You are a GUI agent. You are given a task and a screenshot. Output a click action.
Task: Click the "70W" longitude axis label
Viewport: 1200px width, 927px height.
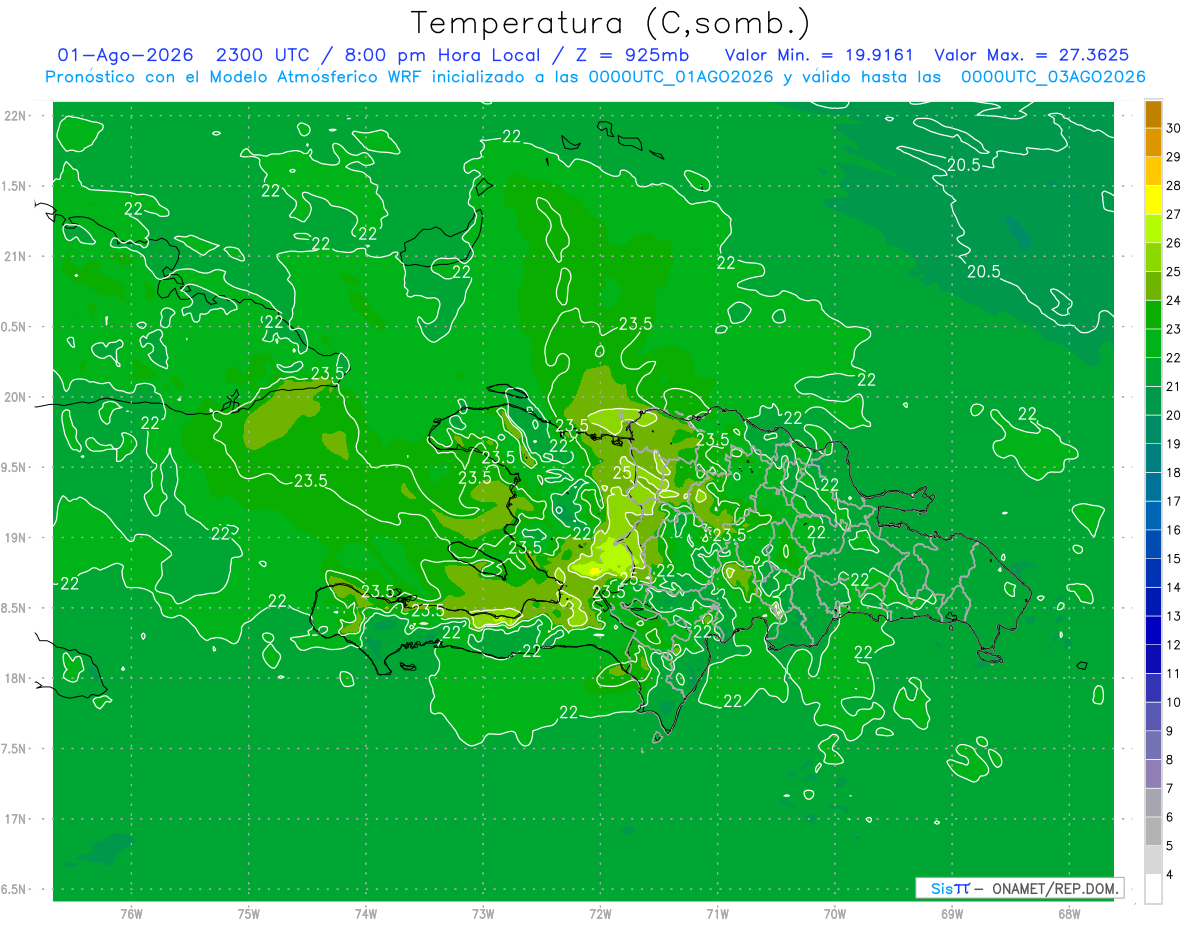click(x=835, y=913)
